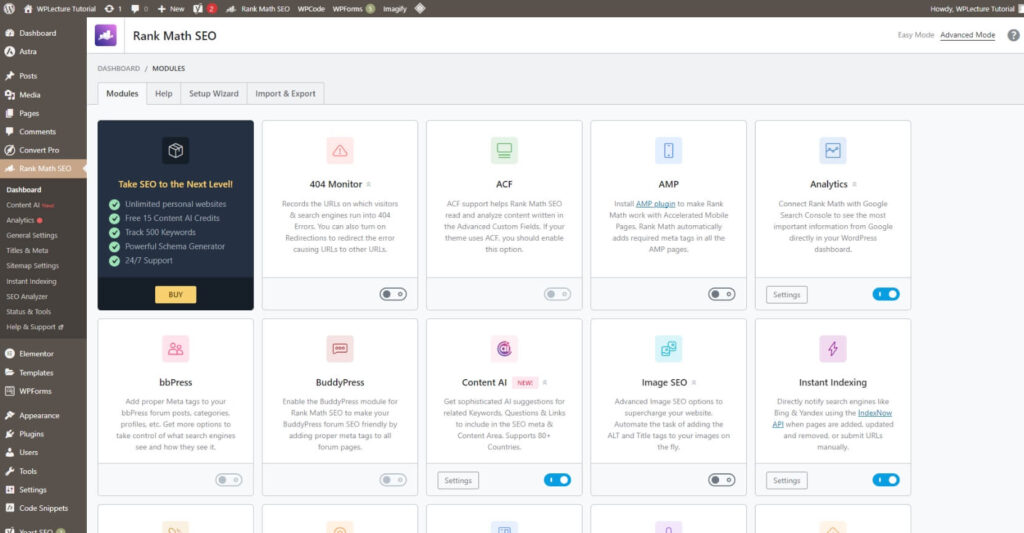The height and width of the screenshot is (533, 1024).
Task: Open Content AI module Settings button
Action: pyautogui.click(x=458, y=480)
